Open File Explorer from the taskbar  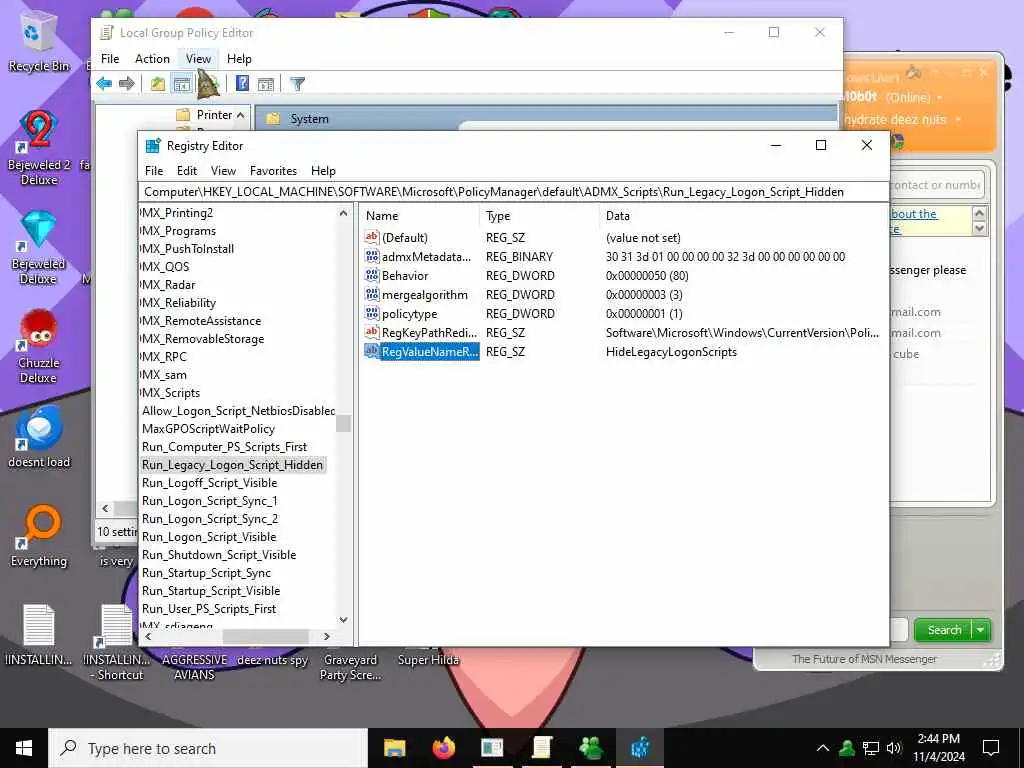394,748
